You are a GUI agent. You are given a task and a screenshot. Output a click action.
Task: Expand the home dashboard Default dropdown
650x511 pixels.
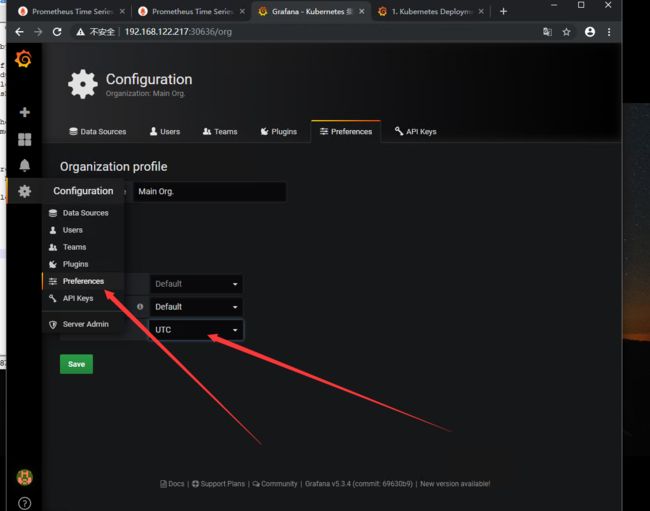[x=196, y=307]
